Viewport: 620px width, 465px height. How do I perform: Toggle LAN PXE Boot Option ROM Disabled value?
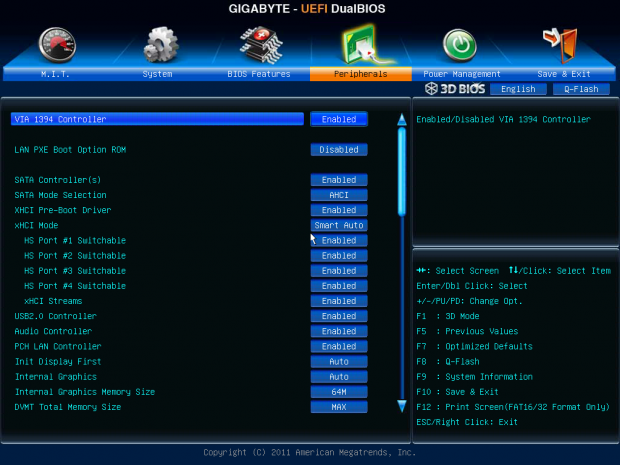(339, 150)
